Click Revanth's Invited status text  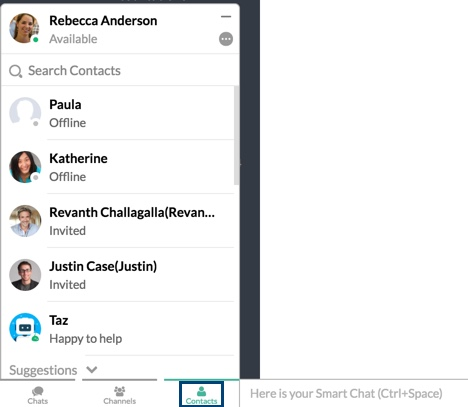coord(67,231)
